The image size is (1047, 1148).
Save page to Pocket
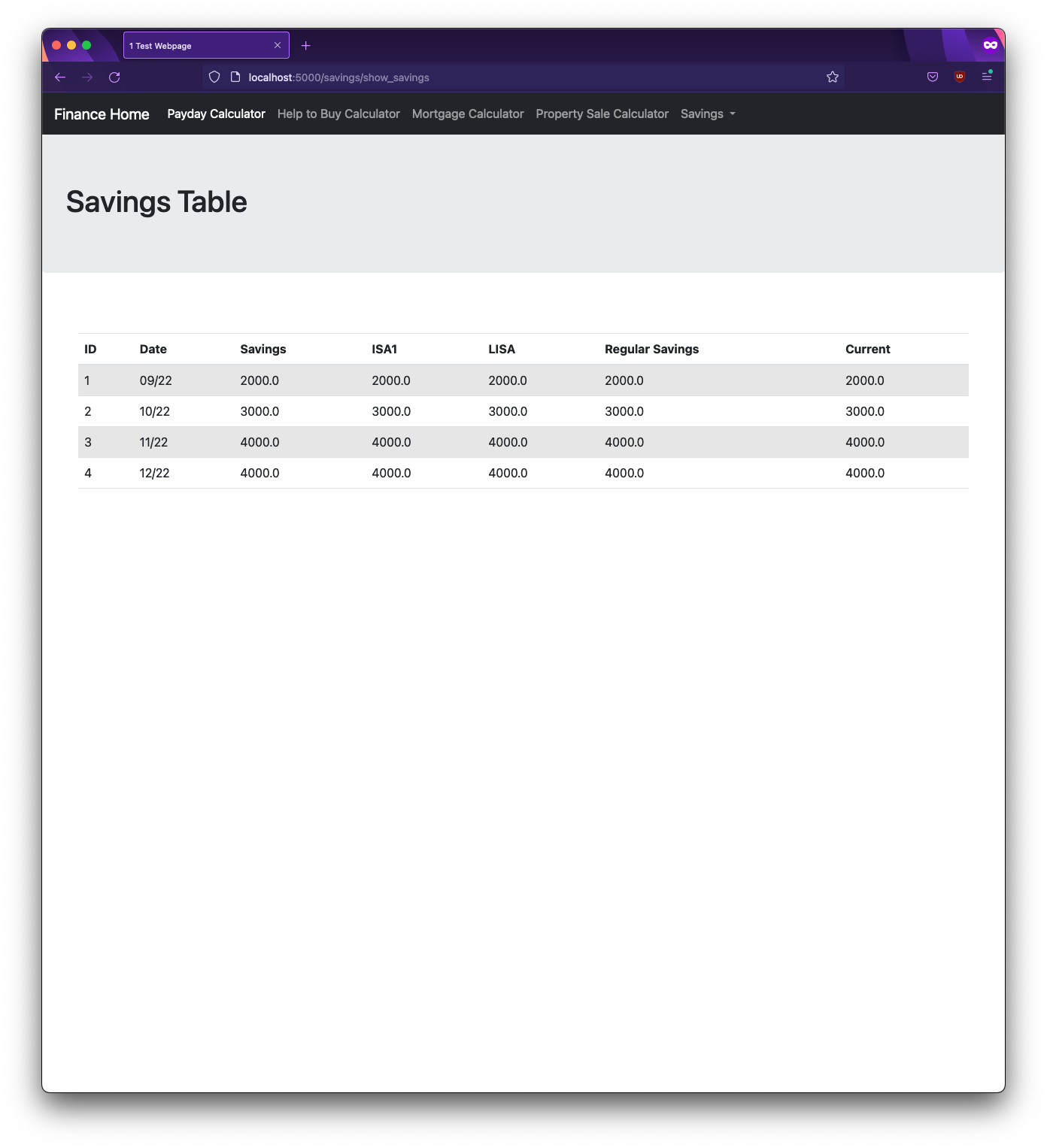pos(933,77)
